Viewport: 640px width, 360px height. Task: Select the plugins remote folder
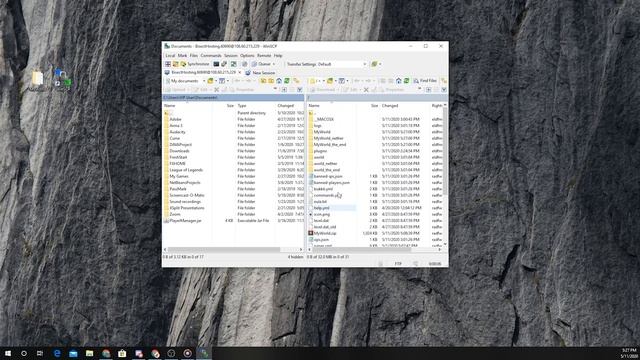[320, 151]
